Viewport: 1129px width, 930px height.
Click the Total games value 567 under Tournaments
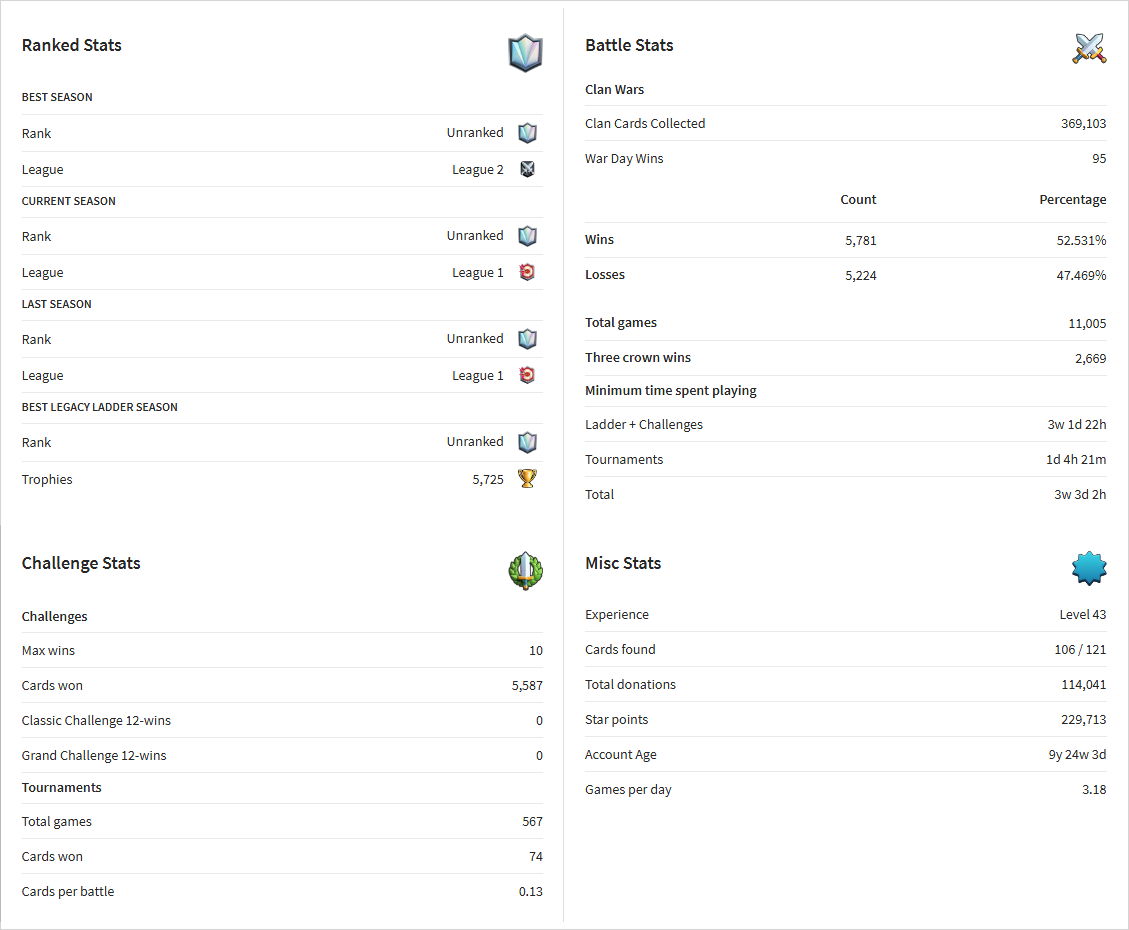point(532,821)
